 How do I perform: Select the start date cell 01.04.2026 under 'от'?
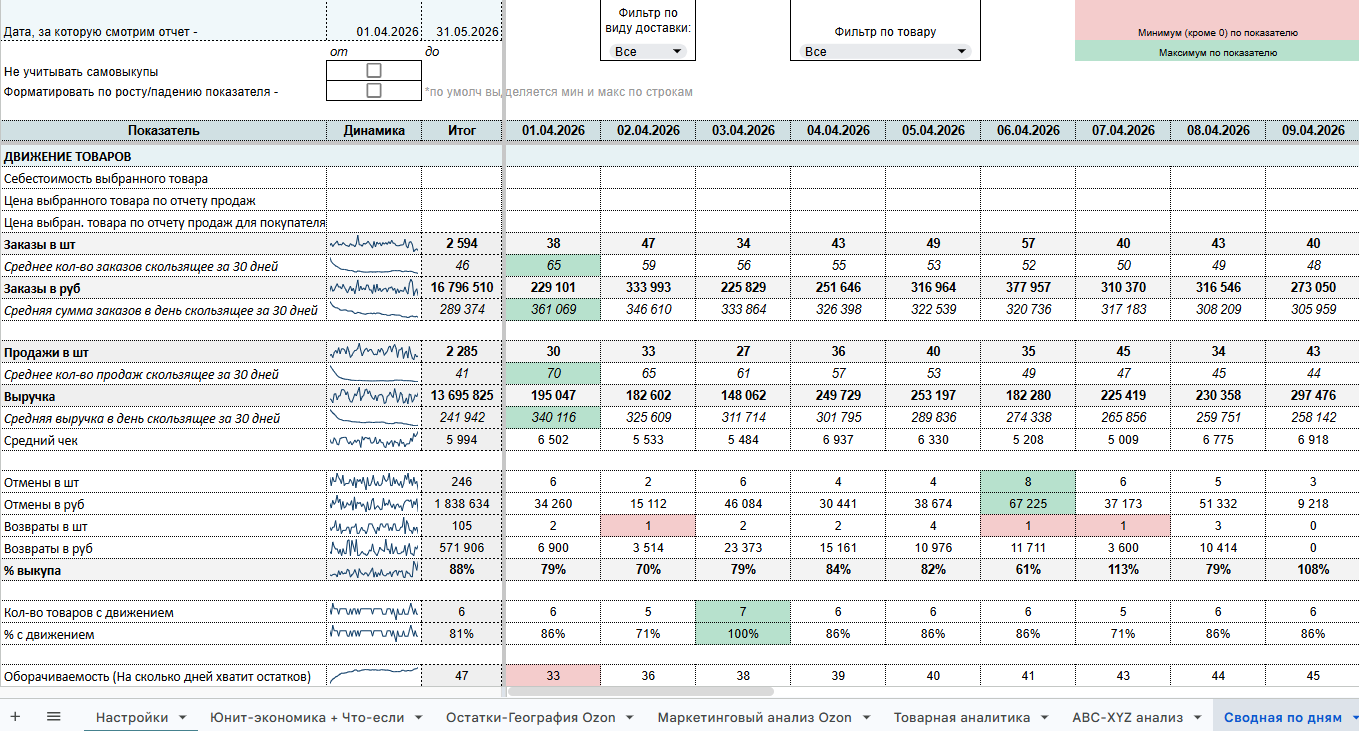tap(373, 32)
